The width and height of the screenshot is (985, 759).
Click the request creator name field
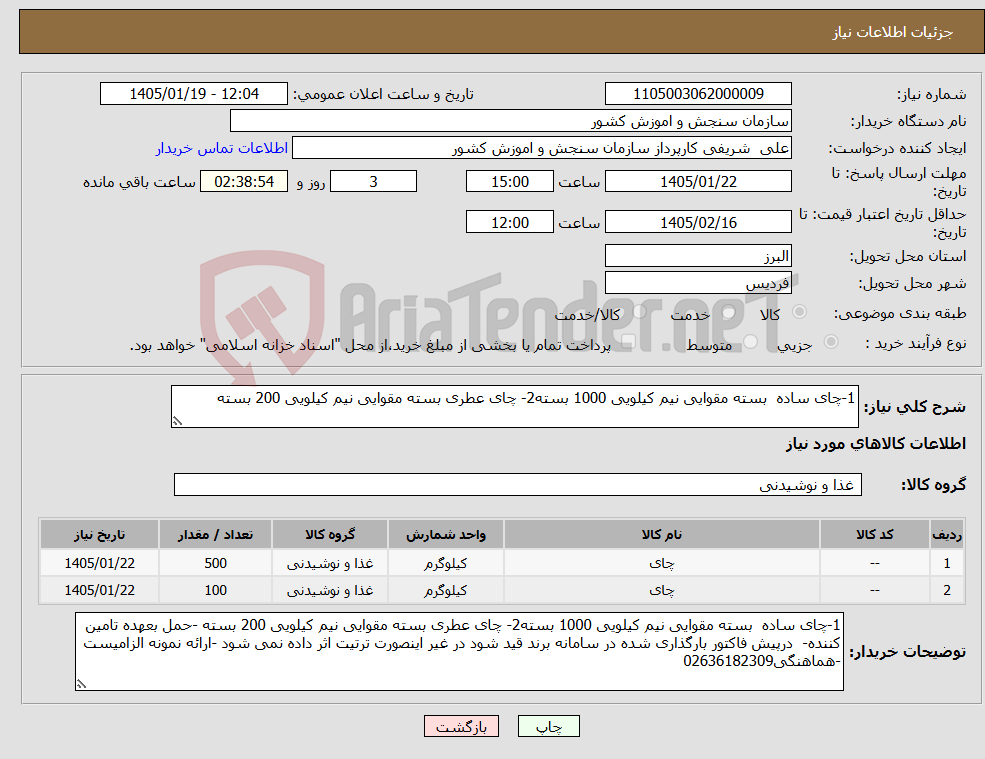pyautogui.click(x=541, y=148)
